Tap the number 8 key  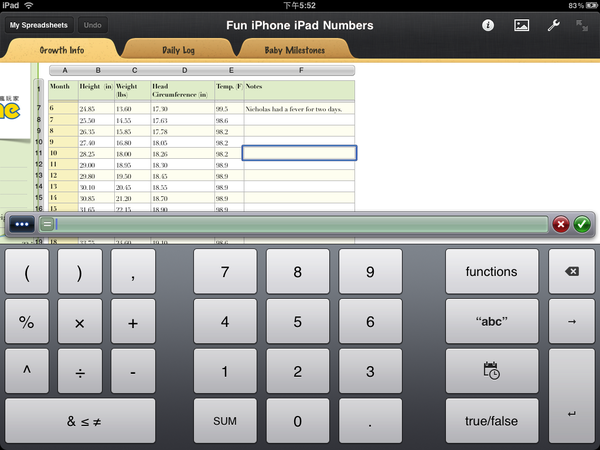pos(297,271)
